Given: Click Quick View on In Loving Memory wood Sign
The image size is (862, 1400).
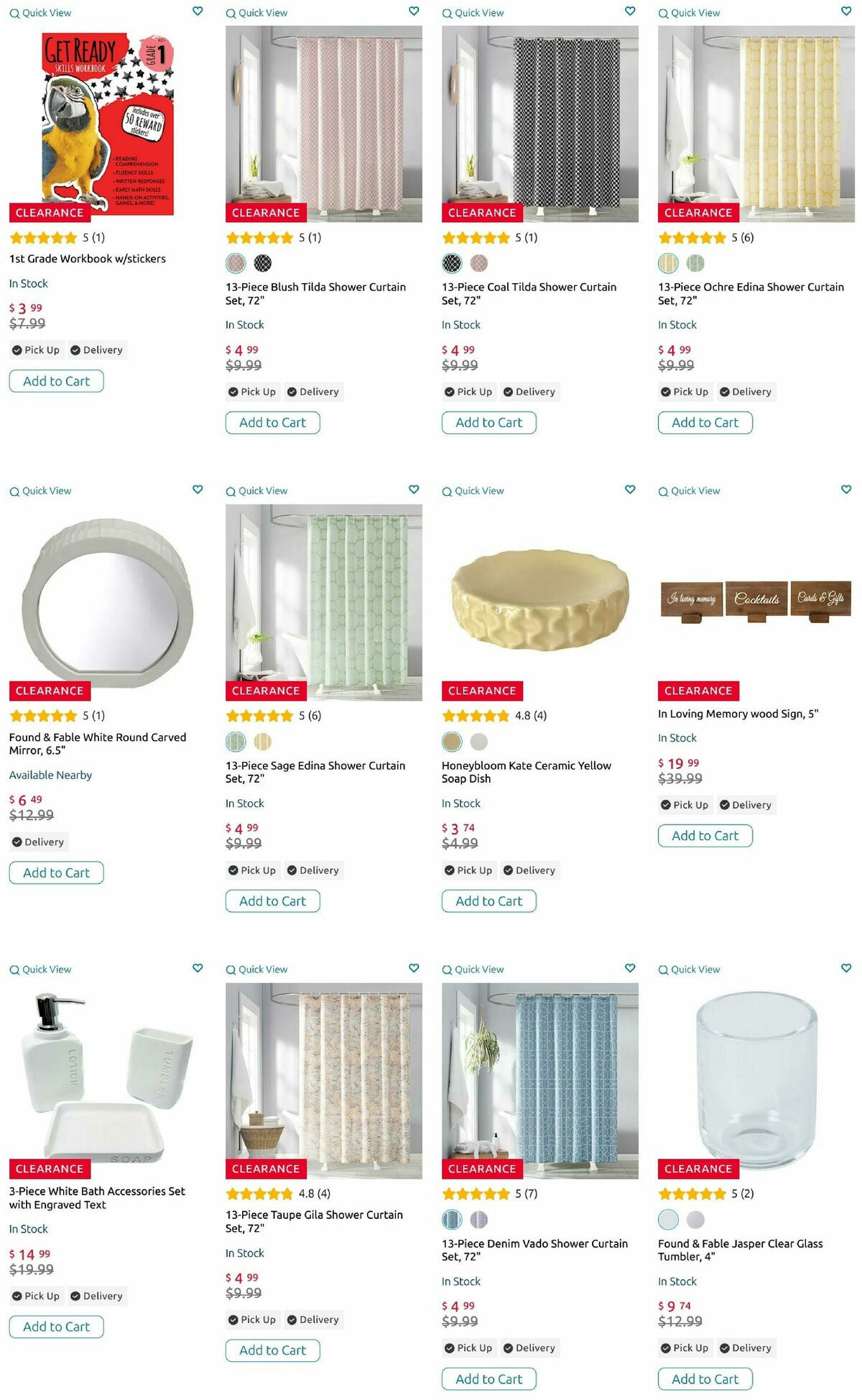Looking at the screenshot, I should point(690,490).
